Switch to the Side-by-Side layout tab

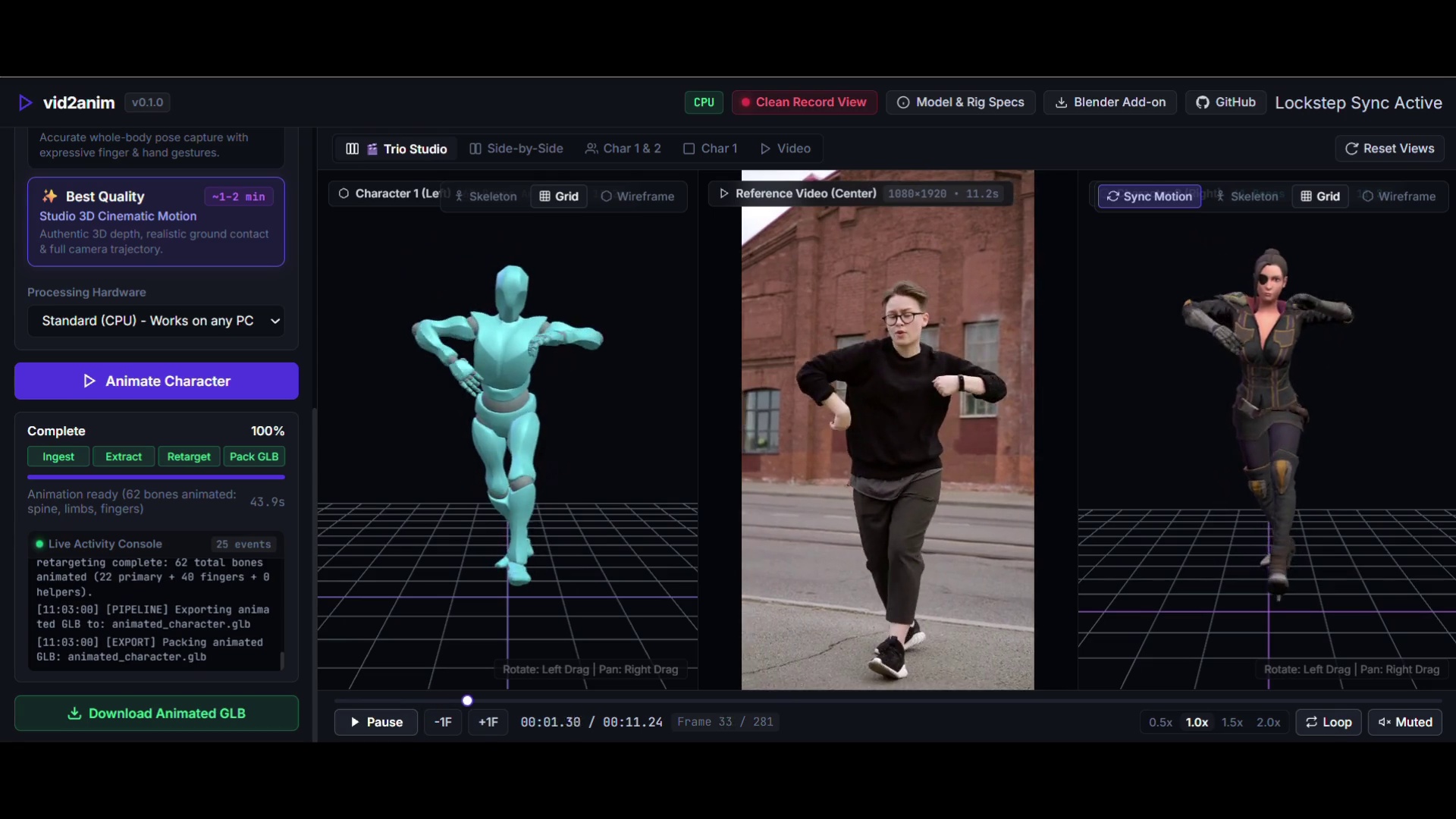coord(516,149)
